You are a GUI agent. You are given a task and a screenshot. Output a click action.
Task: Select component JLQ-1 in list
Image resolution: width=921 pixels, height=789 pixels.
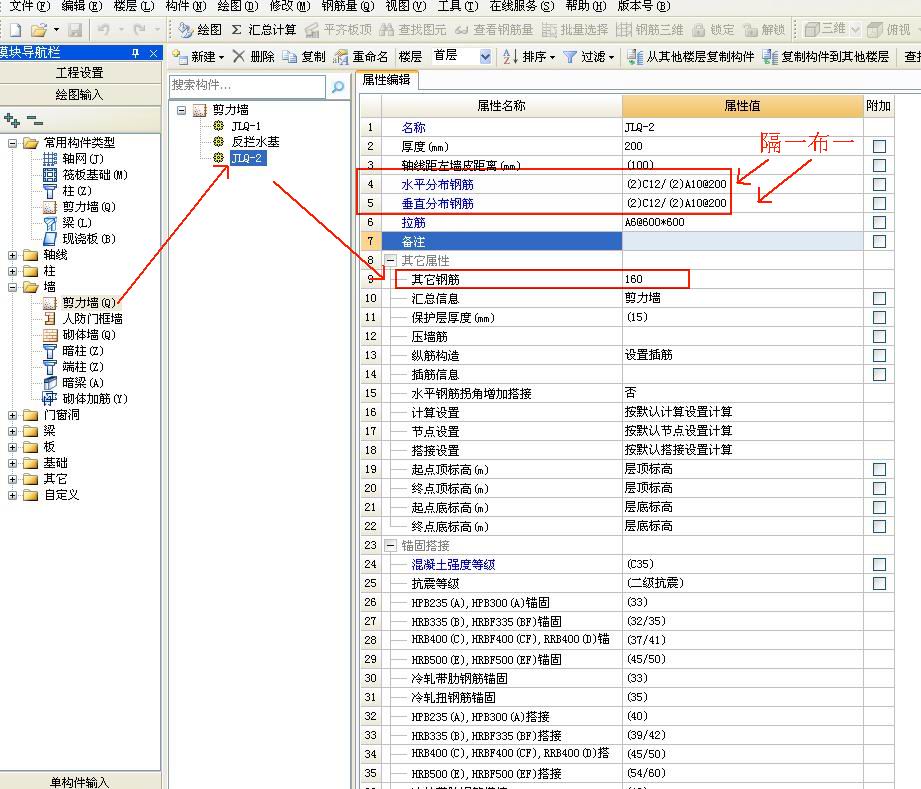[x=246, y=126]
